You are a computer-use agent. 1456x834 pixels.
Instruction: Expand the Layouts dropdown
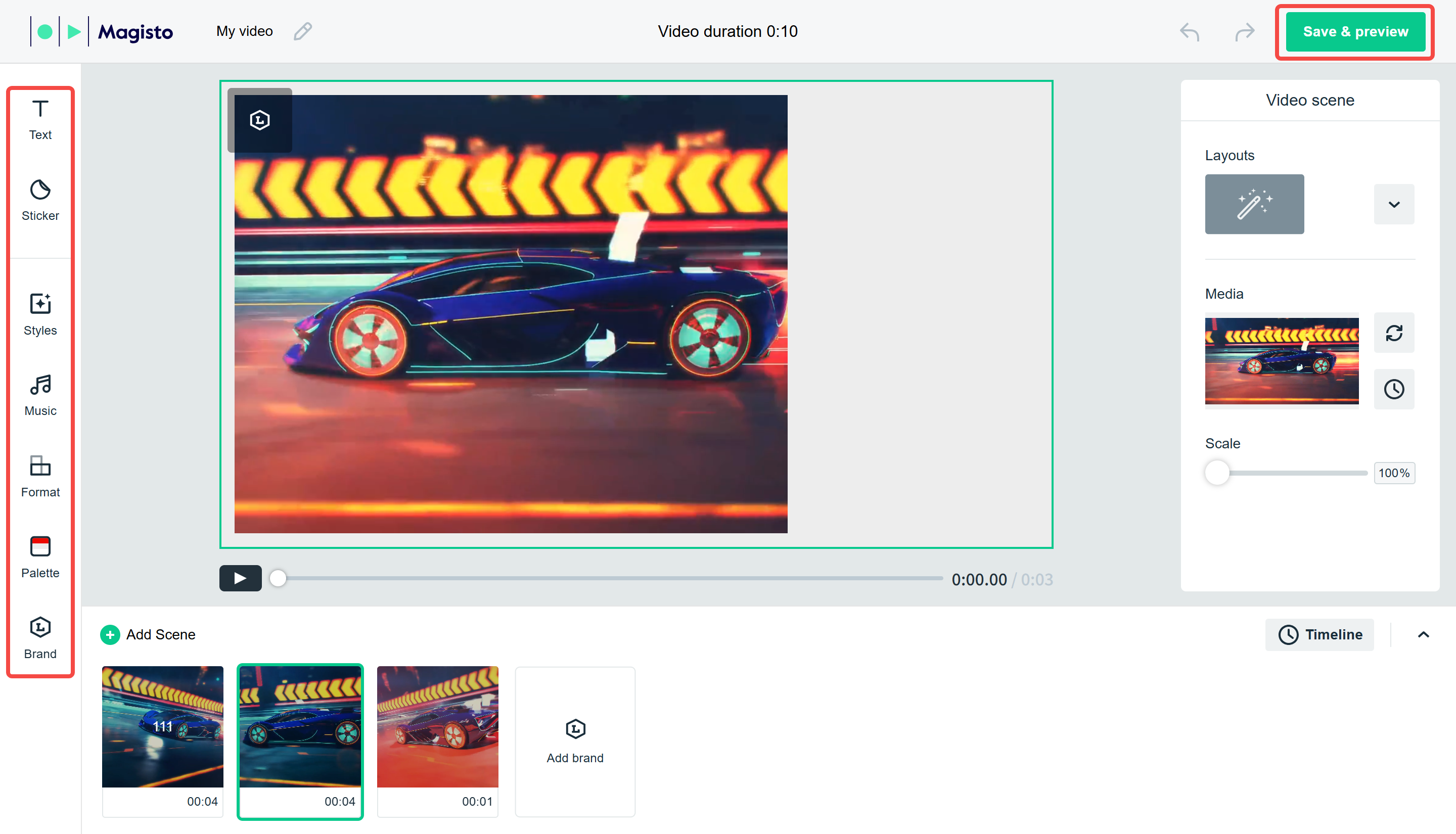click(1394, 205)
